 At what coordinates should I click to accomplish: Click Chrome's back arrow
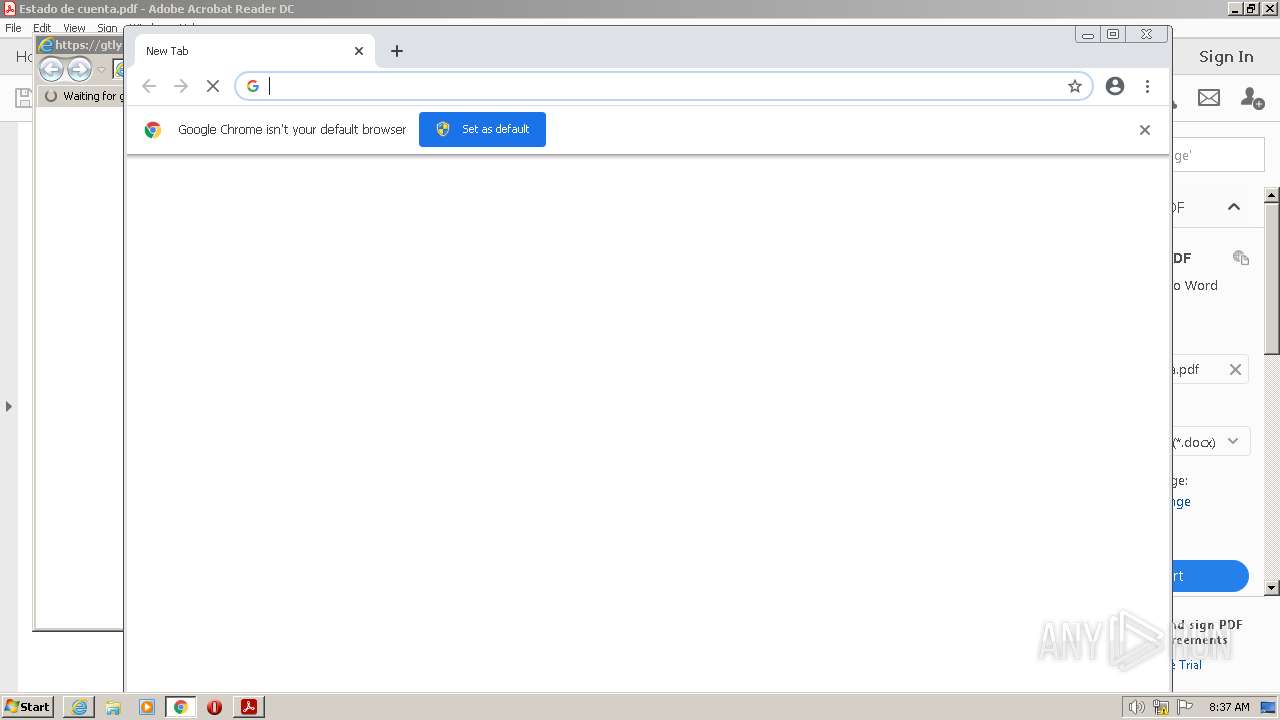tap(149, 86)
